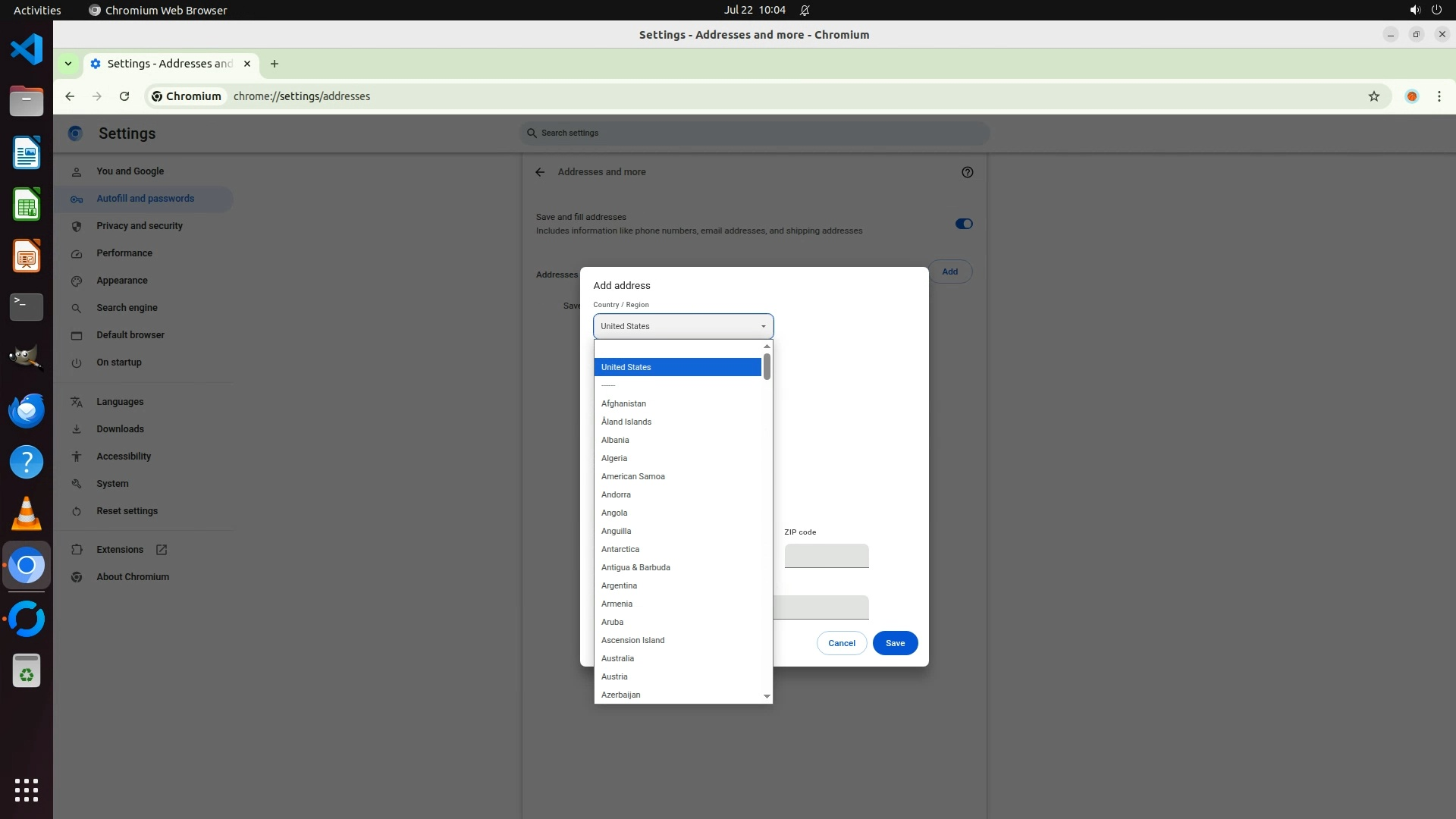Toggle Save and fill addresses switch
Screen dimensions: 1456x819
point(963,224)
